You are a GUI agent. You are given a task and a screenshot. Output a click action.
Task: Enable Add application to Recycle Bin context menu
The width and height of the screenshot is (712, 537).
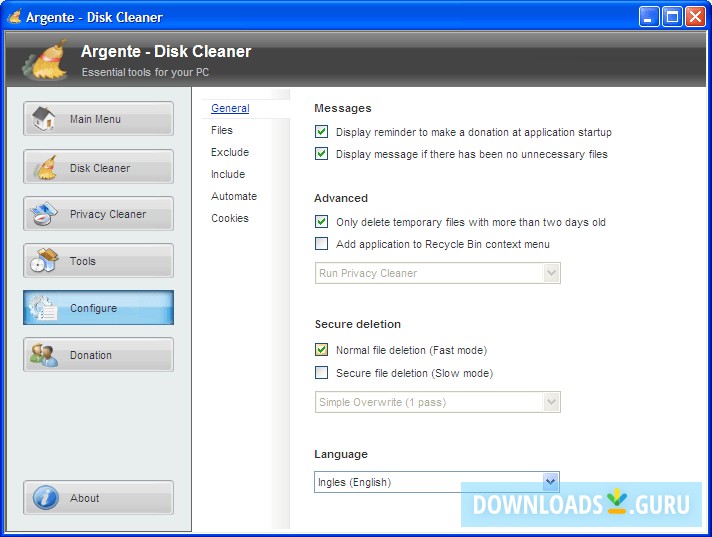click(321, 244)
